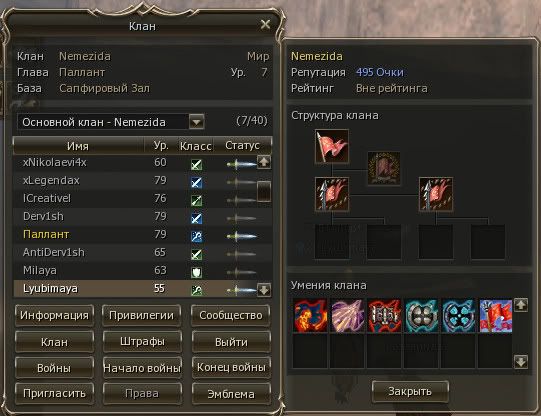
Task: Open the Привилегии button
Action: pos(142,315)
